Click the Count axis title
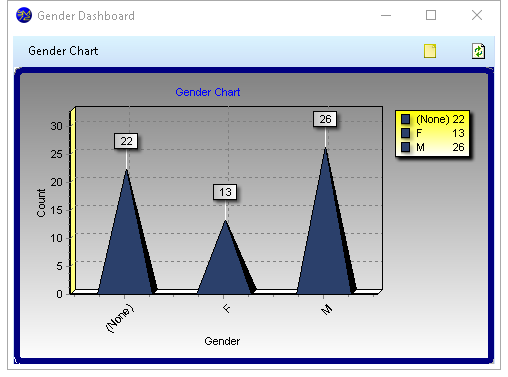The width and height of the screenshot is (508, 377). [x=41, y=203]
